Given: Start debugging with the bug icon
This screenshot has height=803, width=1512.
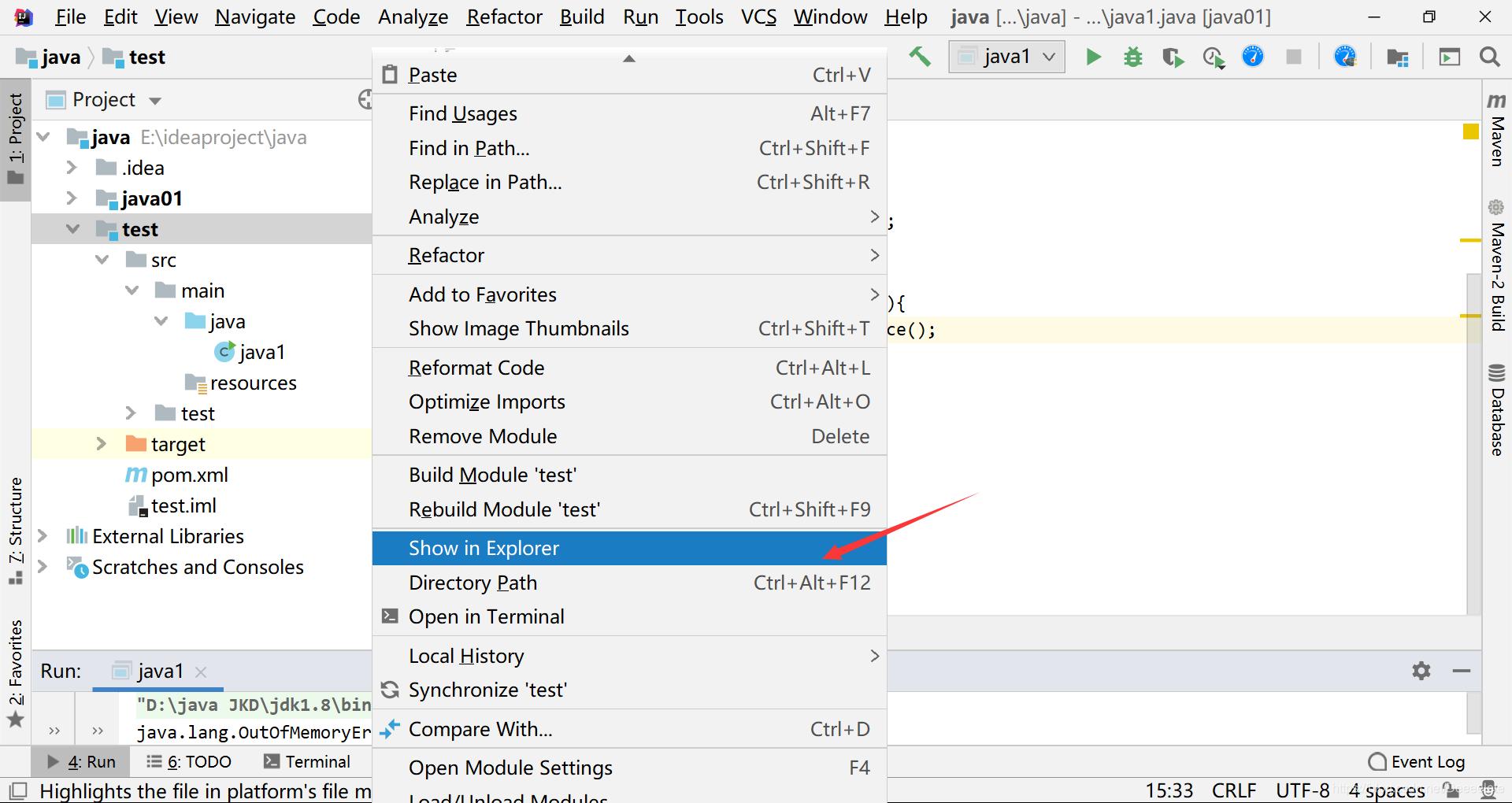Looking at the screenshot, I should (1133, 57).
